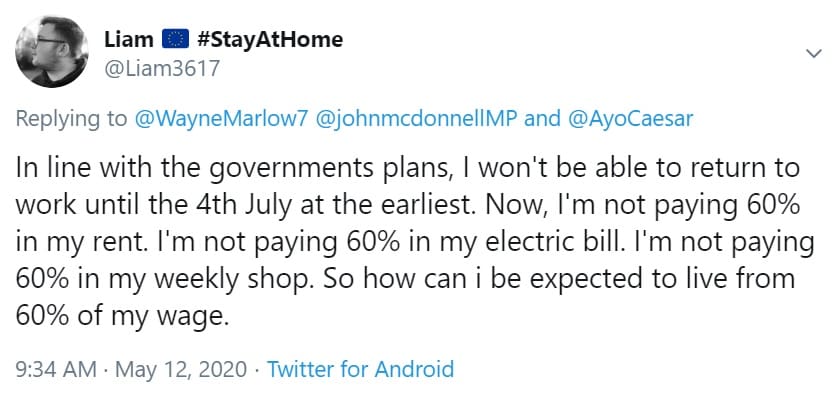
Task: Click the display name Liam
Action: pyautogui.click(x=129, y=40)
